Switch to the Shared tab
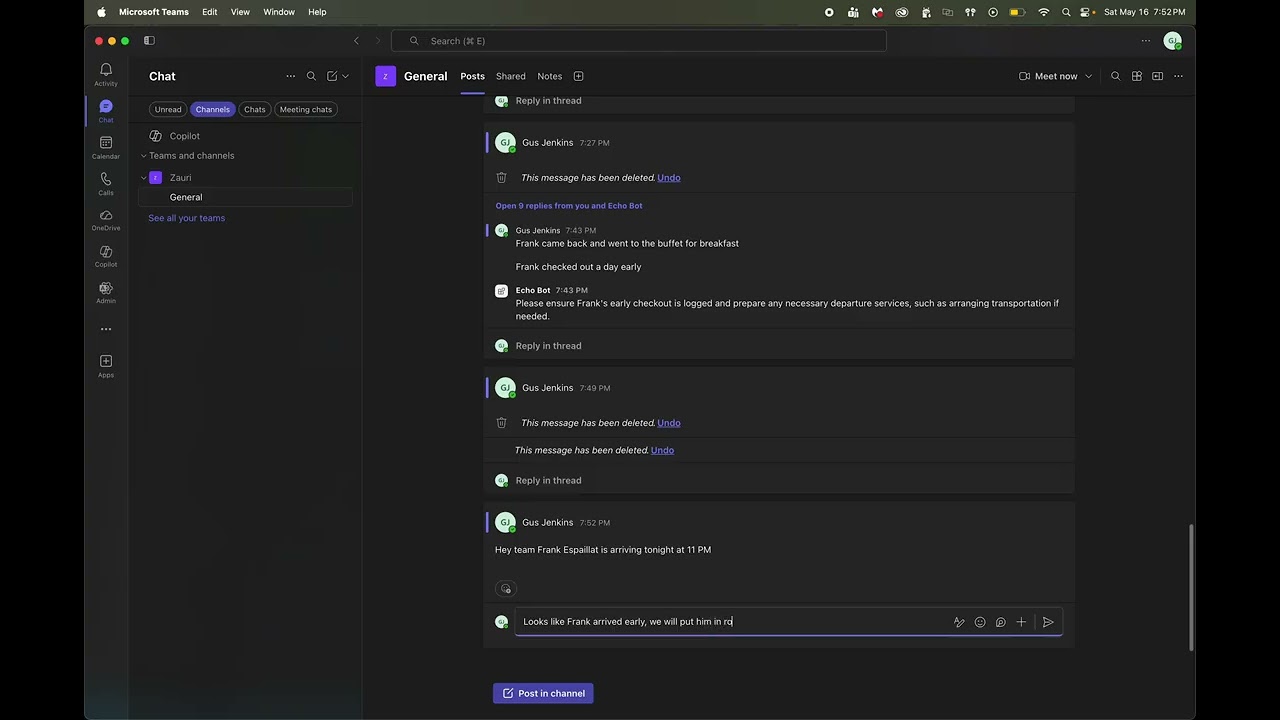The width and height of the screenshot is (1280, 720). pyautogui.click(x=510, y=76)
